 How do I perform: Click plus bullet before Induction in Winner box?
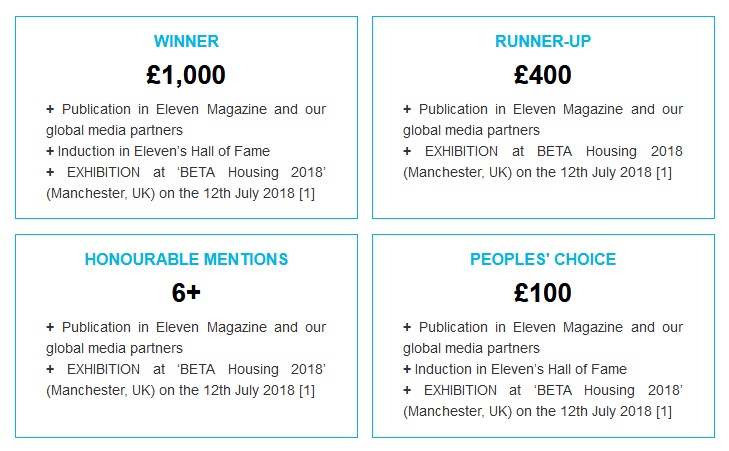coord(50,151)
